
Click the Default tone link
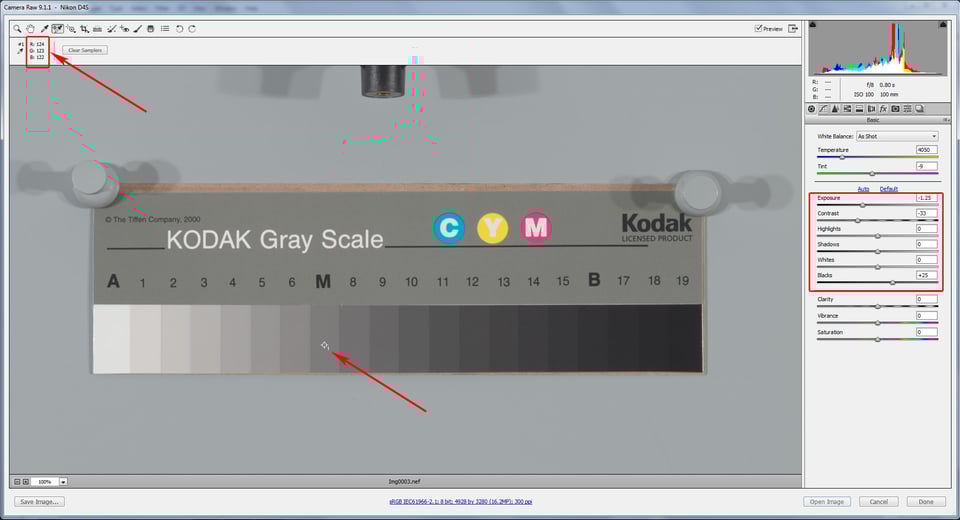coord(888,189)
